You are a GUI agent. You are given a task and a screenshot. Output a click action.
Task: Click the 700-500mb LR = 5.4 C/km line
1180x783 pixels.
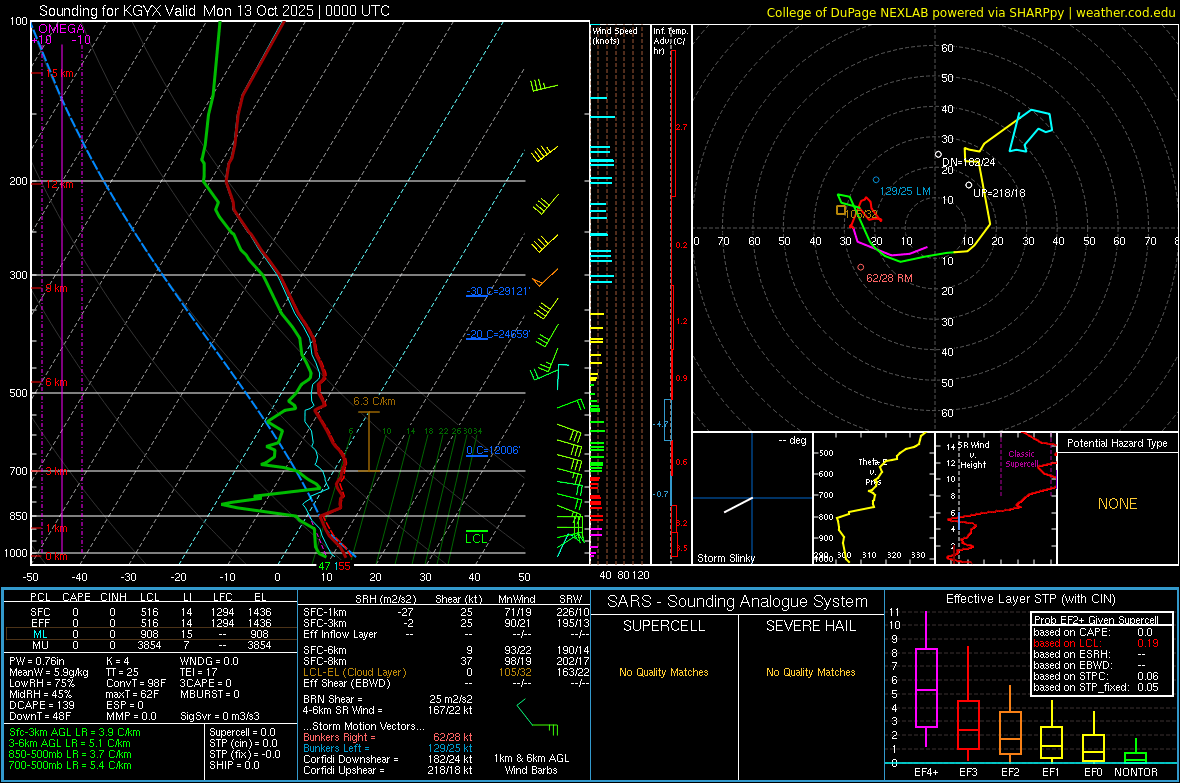(70, 766)
